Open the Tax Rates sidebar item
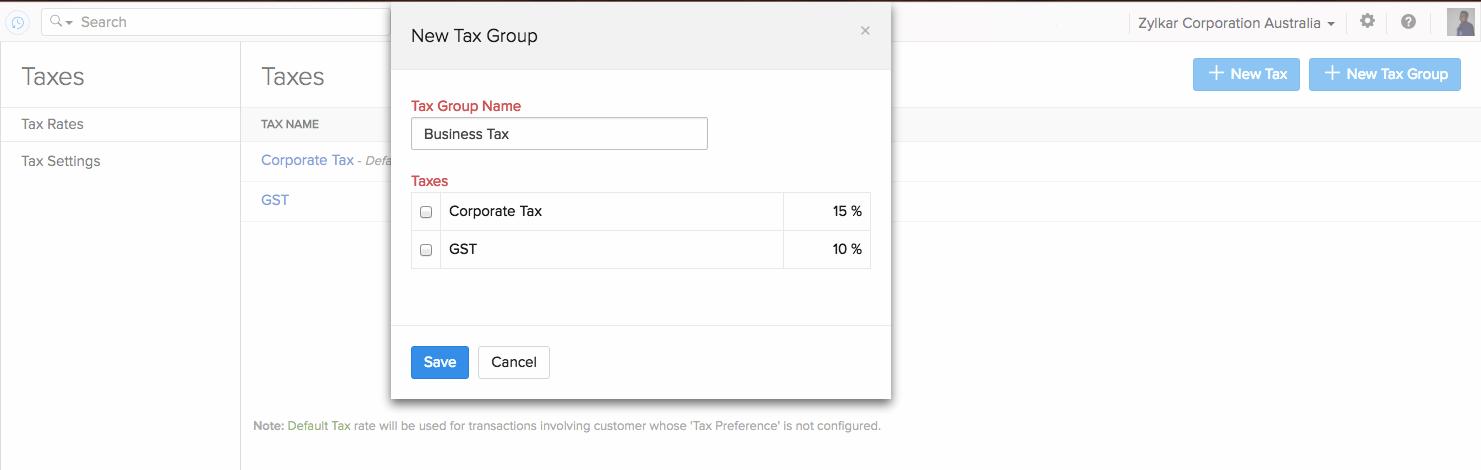Screen dimensions: 1481x470 (52, 124)
